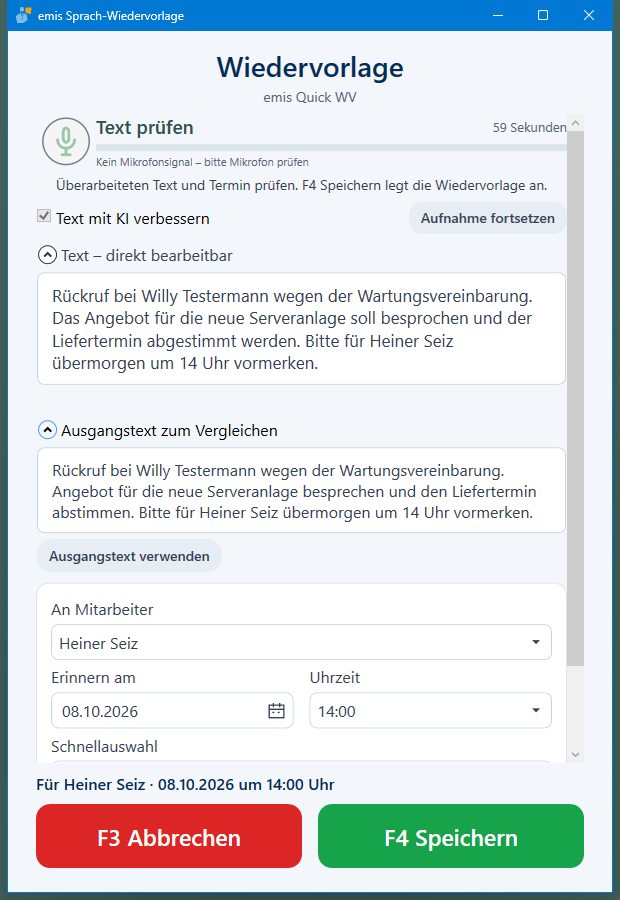
Task: Click the emis app icon in title bar
Action: (24, 15)
